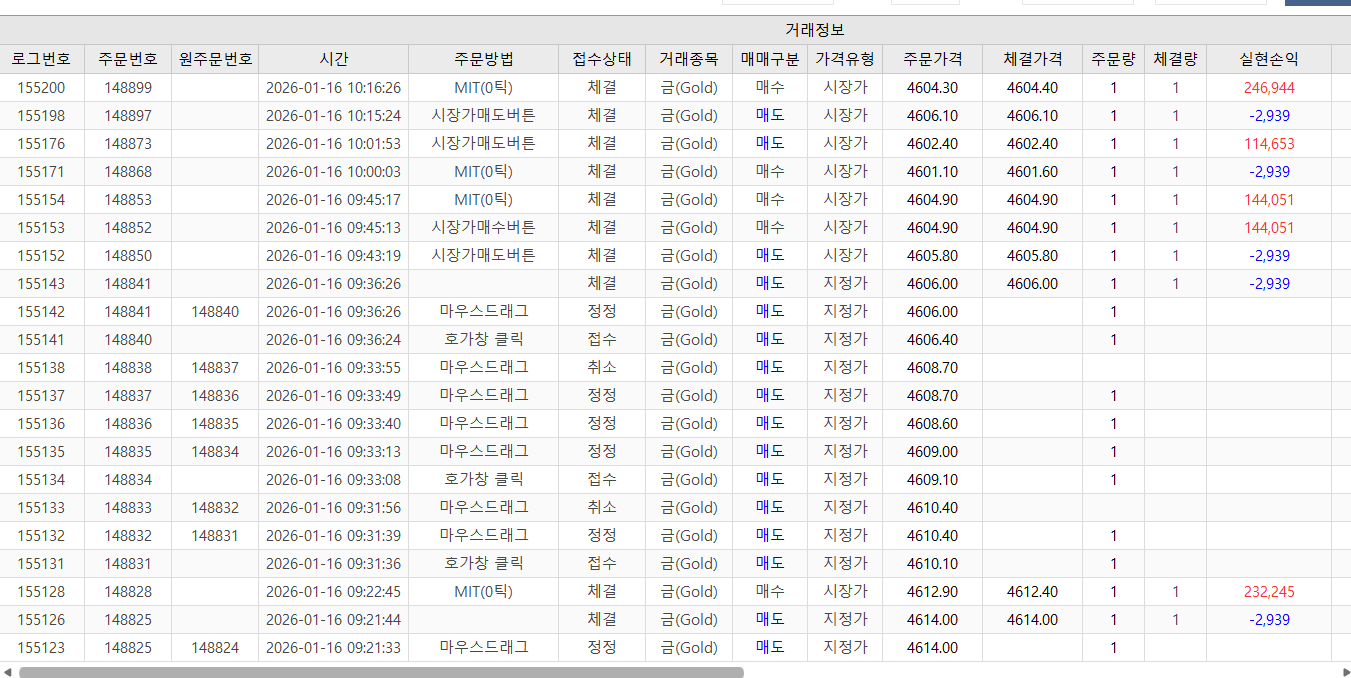Click the timestamp 2026-01-16 09:22:45
The height and width of the screenshot is (678, 1351).
(333, 592)
